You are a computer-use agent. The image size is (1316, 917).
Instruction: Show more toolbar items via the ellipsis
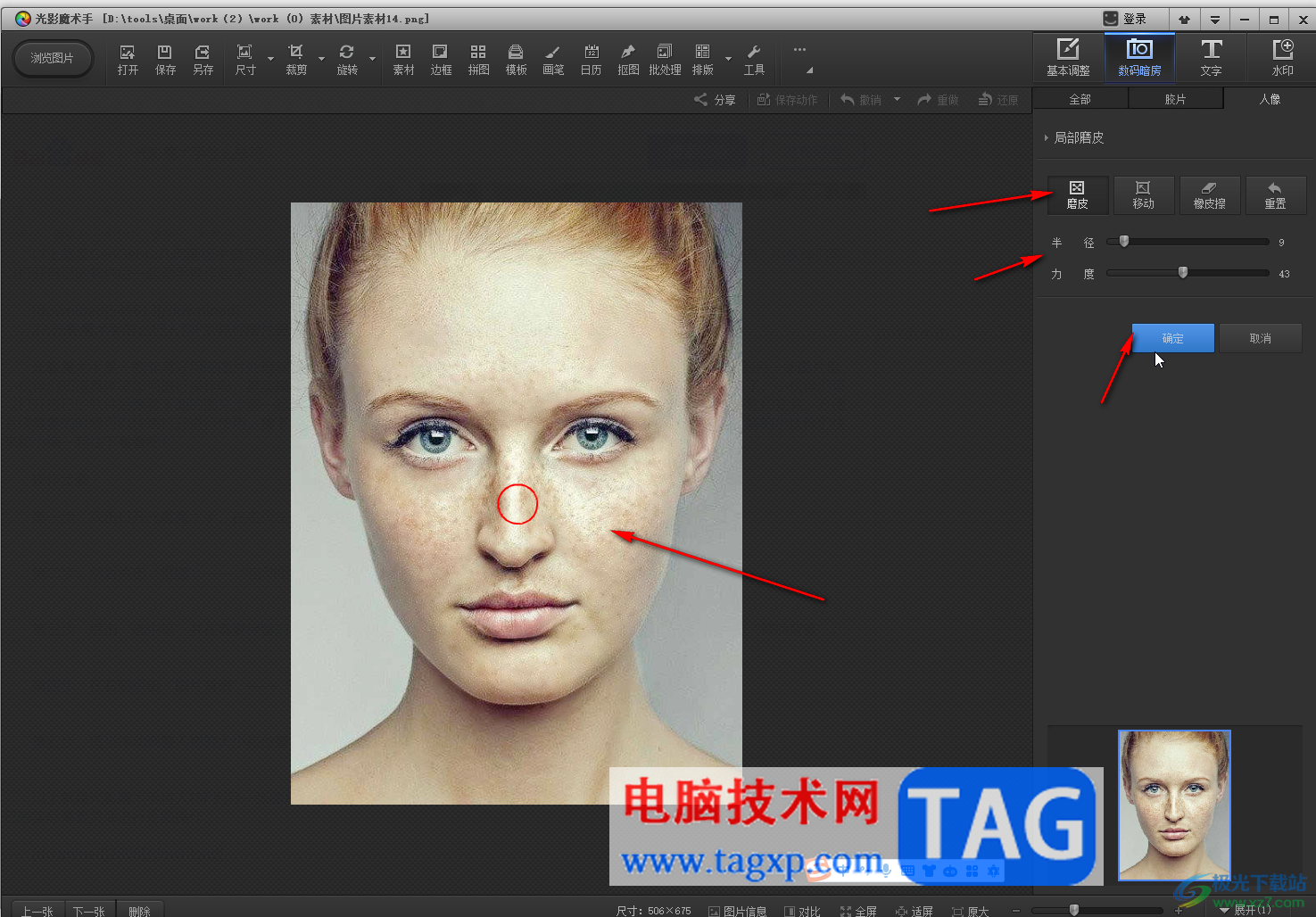point(799,50)
